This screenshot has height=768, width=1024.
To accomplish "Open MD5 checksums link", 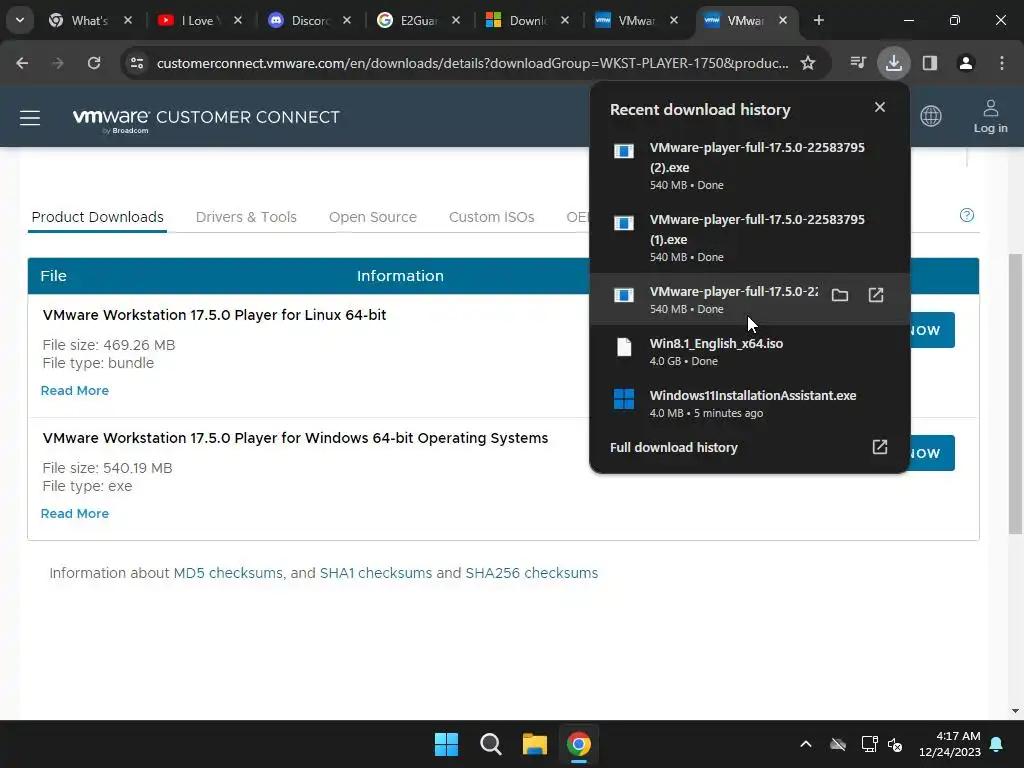I will [228, 573].
